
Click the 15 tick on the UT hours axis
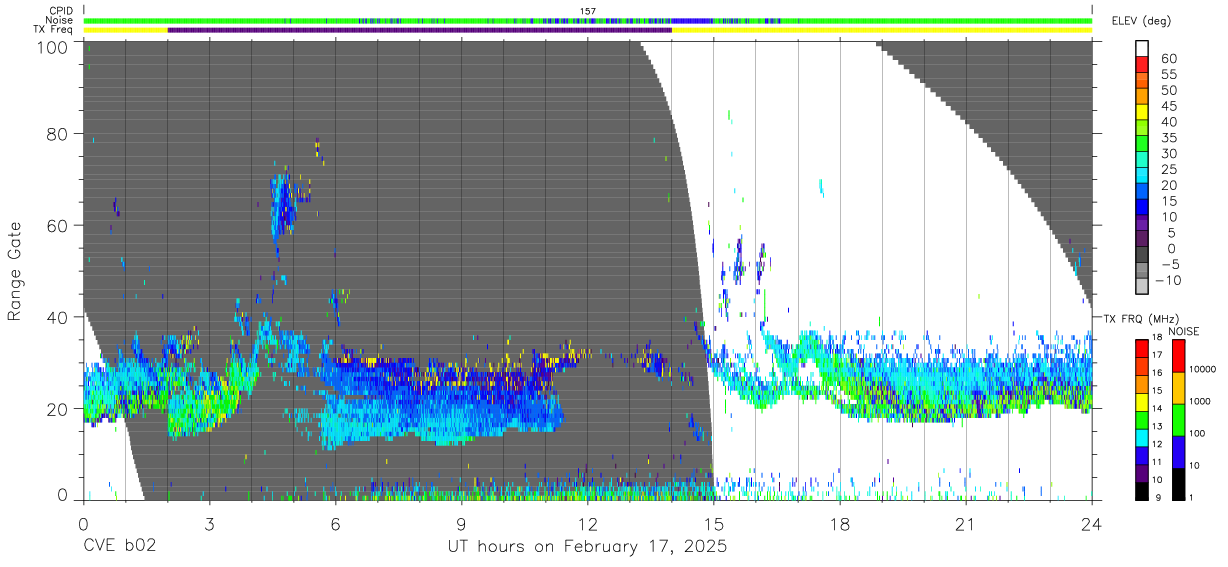713,524
